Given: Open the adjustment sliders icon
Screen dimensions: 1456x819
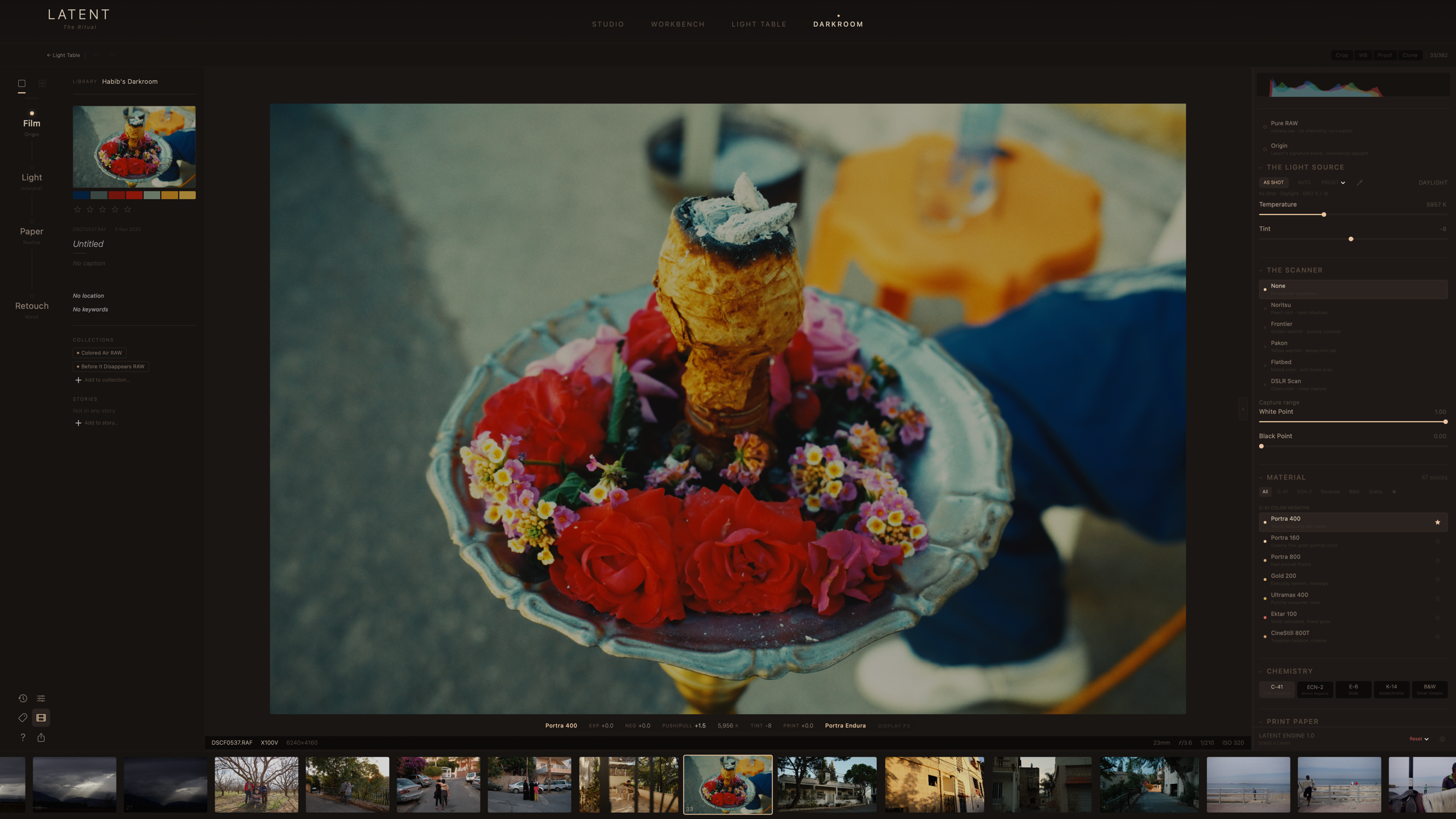Looking at the screenshot, I should click(41, 698).
